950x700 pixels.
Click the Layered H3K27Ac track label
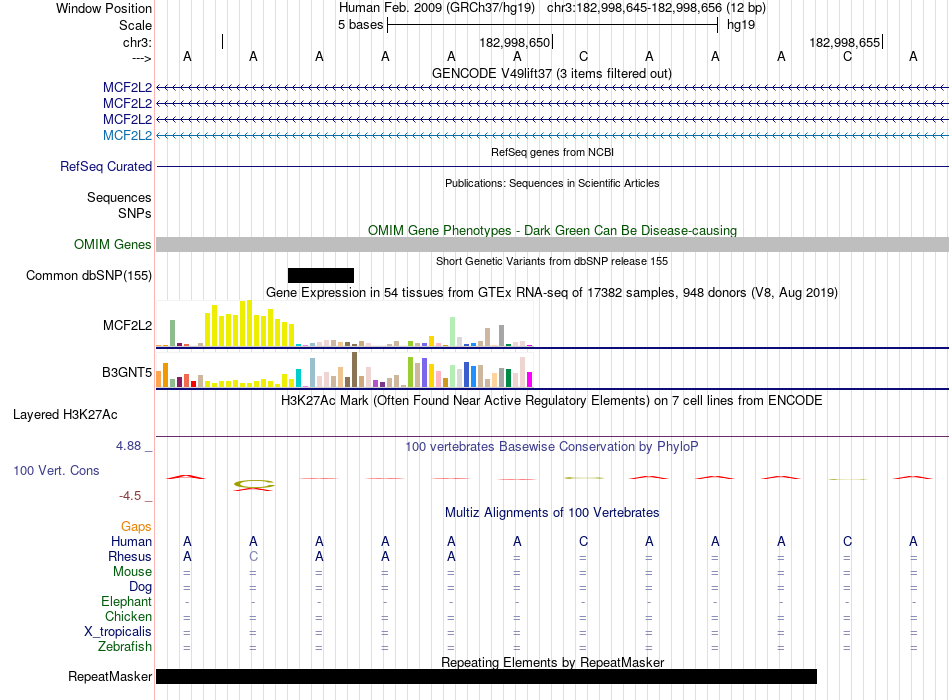click(65, 415)
